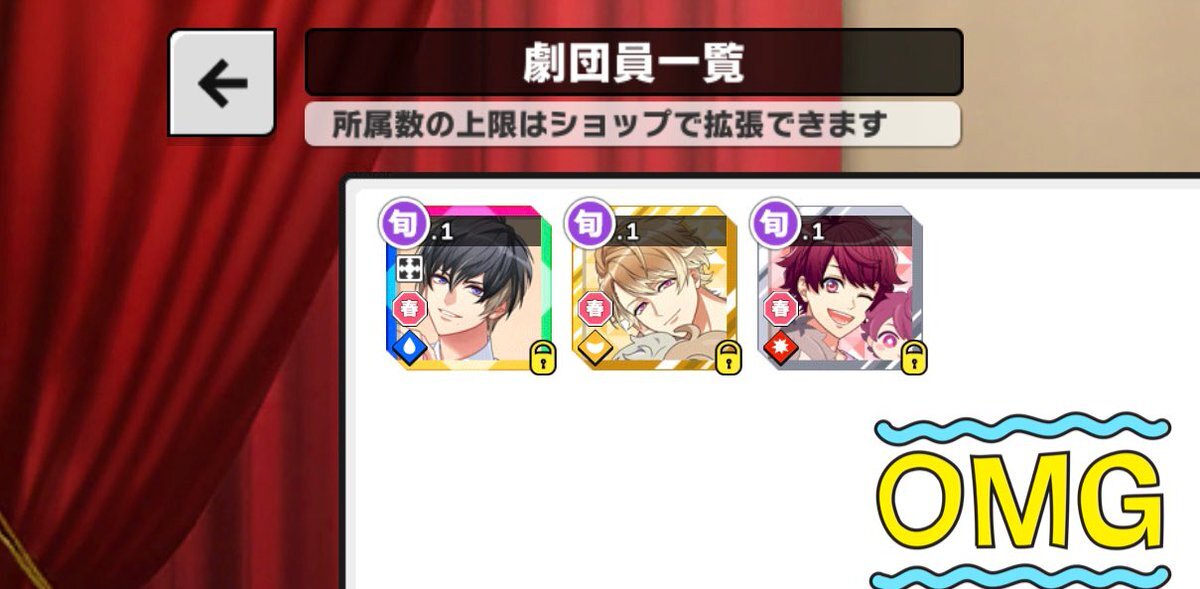Tap the shop expansion hint banner

[x=633, y=124]
